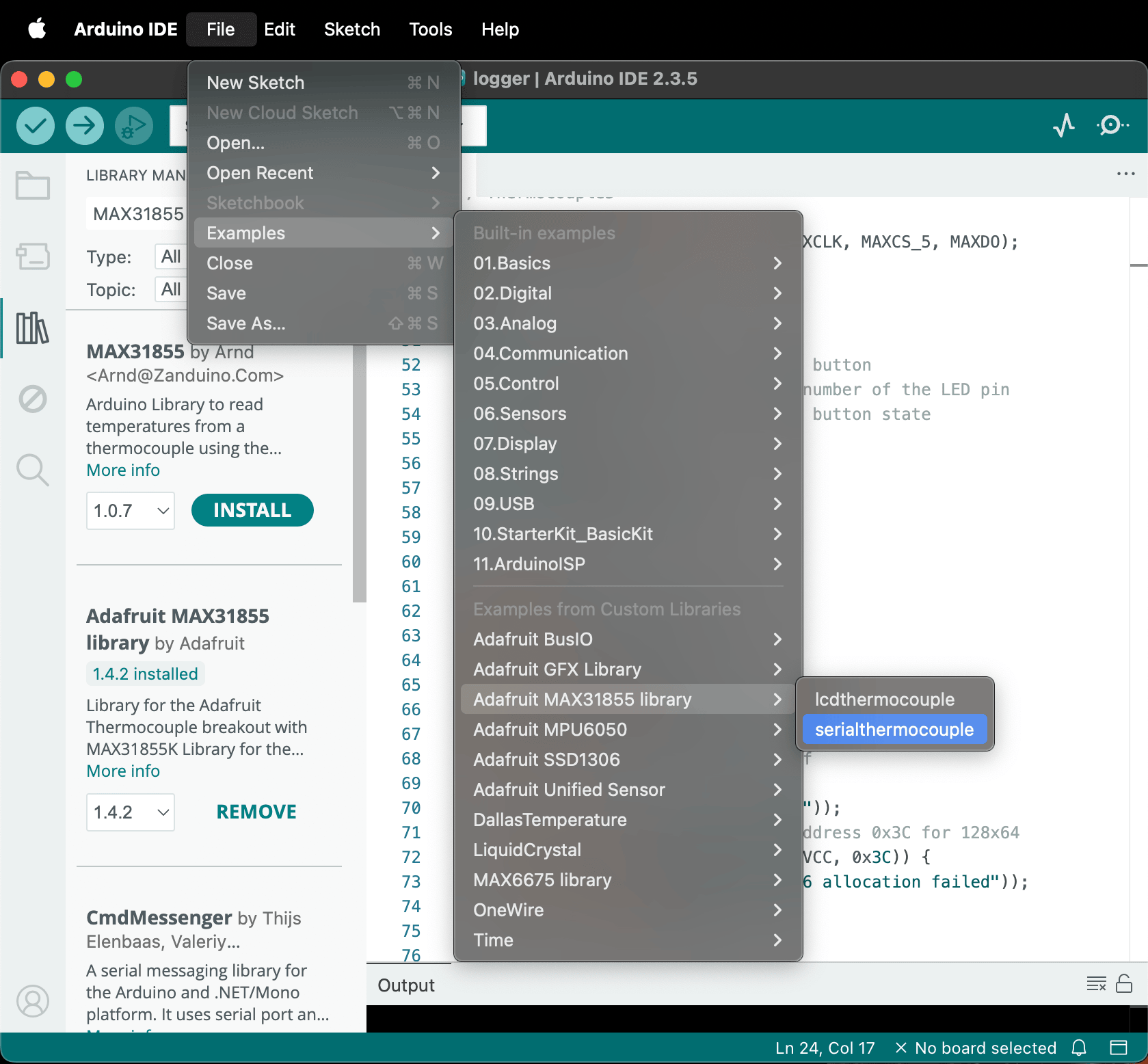
Task: Click the library search field containing MAX31855
Action: tap(137, 214)
